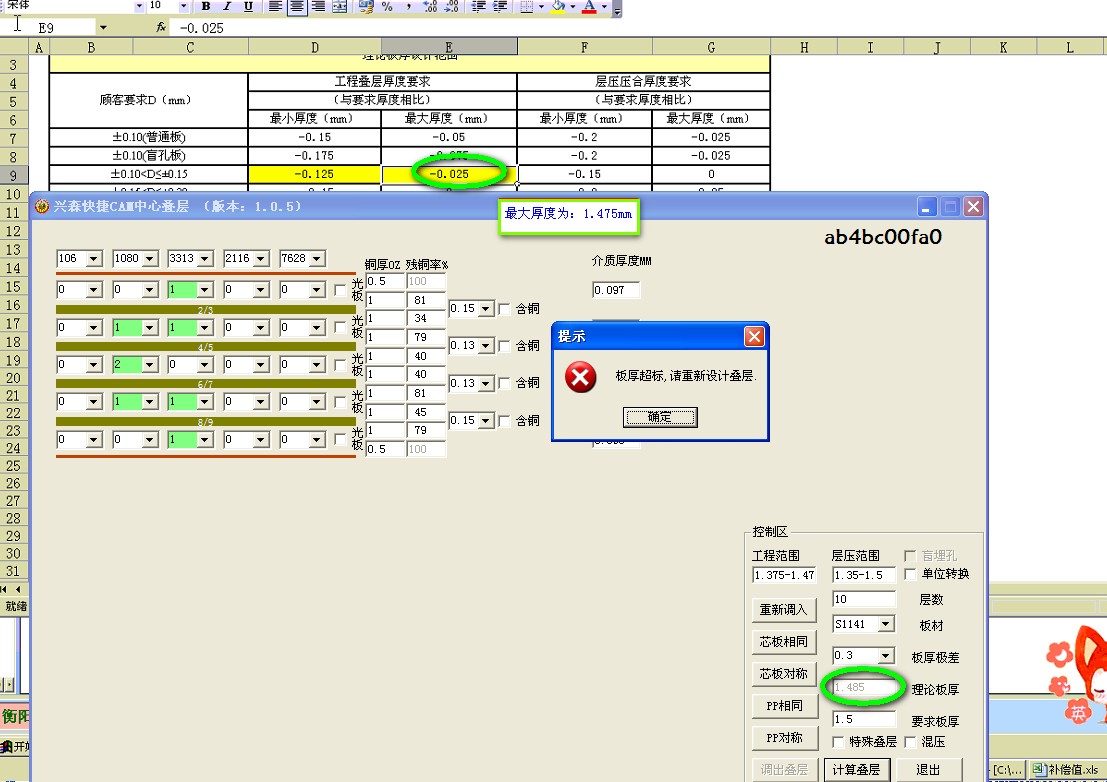
Task: Click the 芯板对称 button
Action: coord(784,674)
